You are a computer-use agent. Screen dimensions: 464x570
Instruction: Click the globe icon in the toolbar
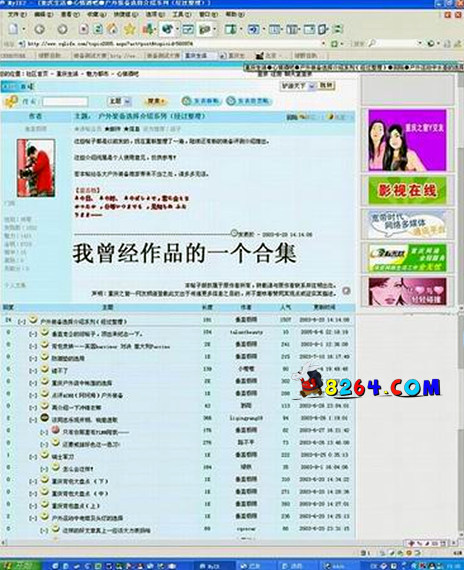[x=168, y=29]
